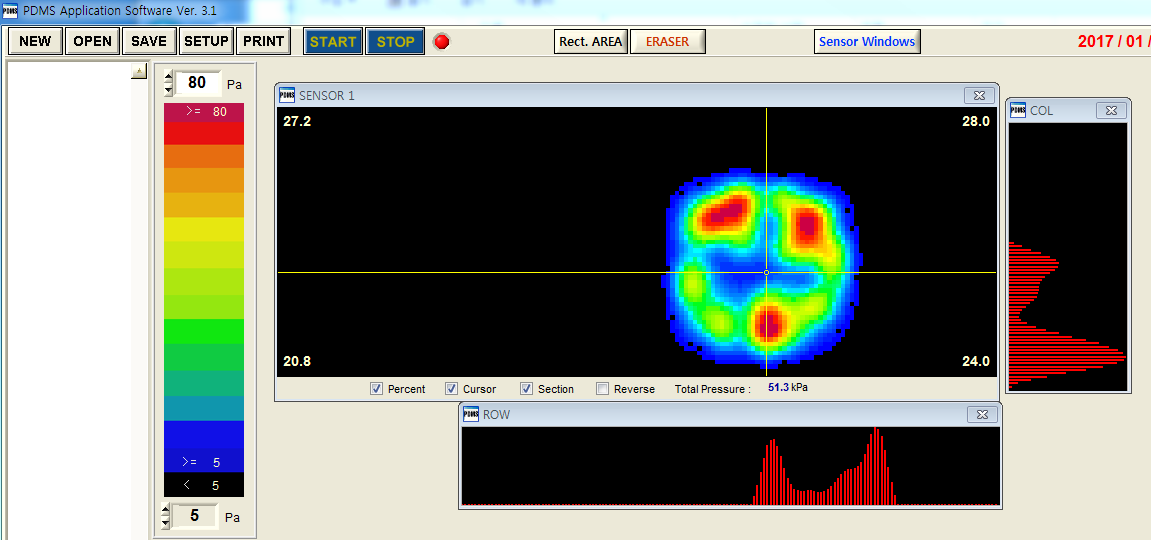The image size is (1151, 540).
Task: Click the PDMS icon in SENSOR 1 title bar
Action: click(x=286, y=95)
